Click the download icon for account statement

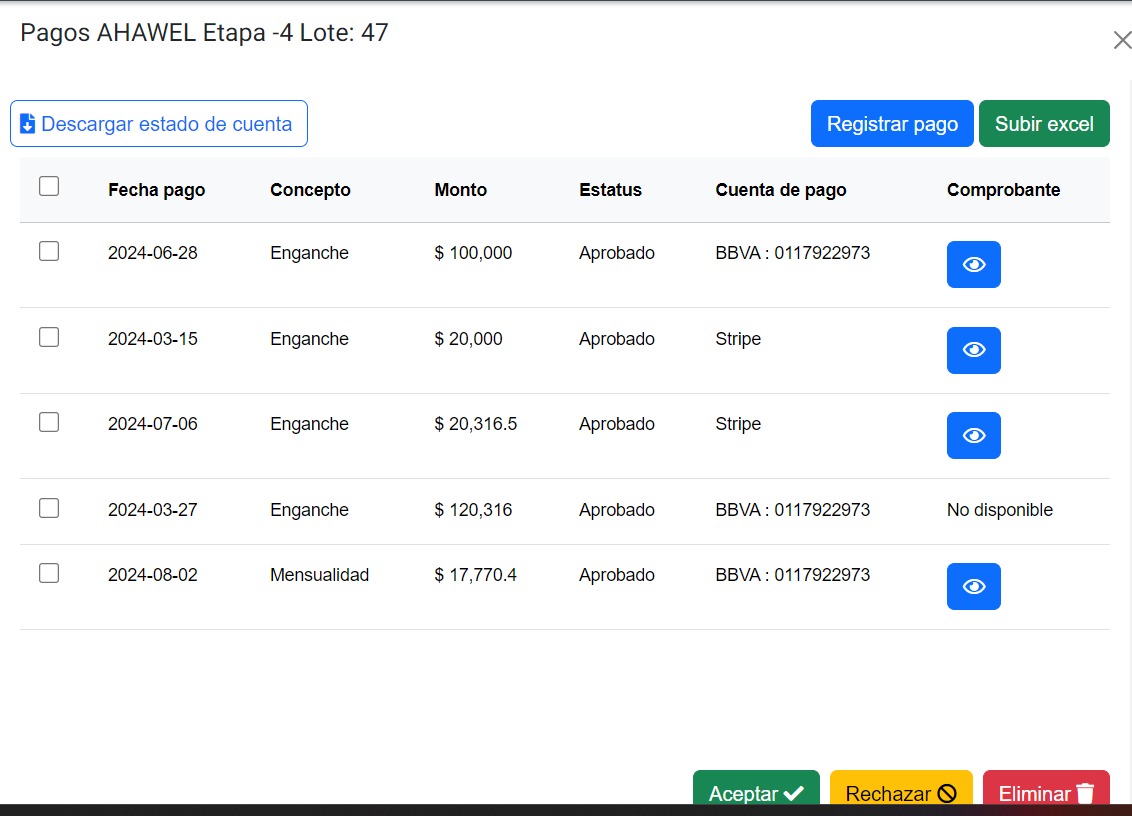click(x=28, y=124)
